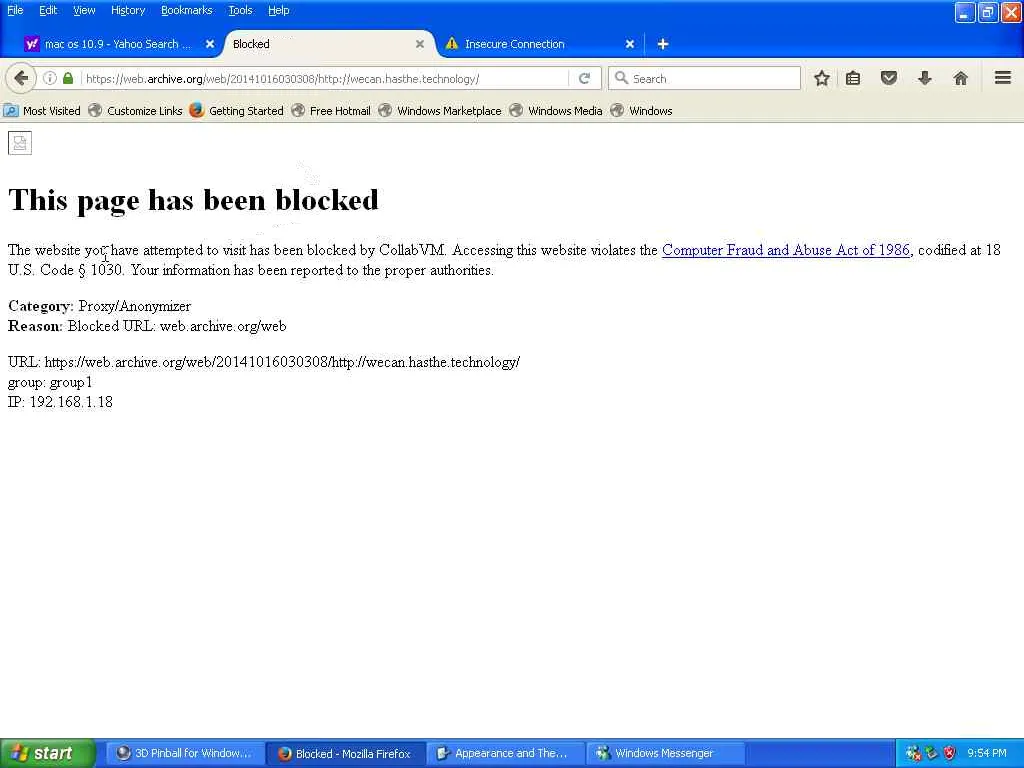The image size is (1024, 768).
Task: Show bookmarks list icon
Action: [853, 78]
